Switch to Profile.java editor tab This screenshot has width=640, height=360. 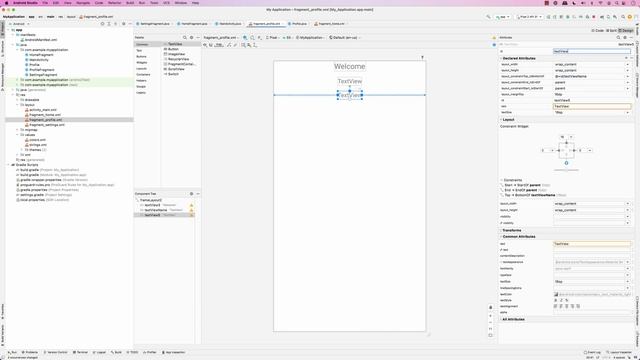298,24
